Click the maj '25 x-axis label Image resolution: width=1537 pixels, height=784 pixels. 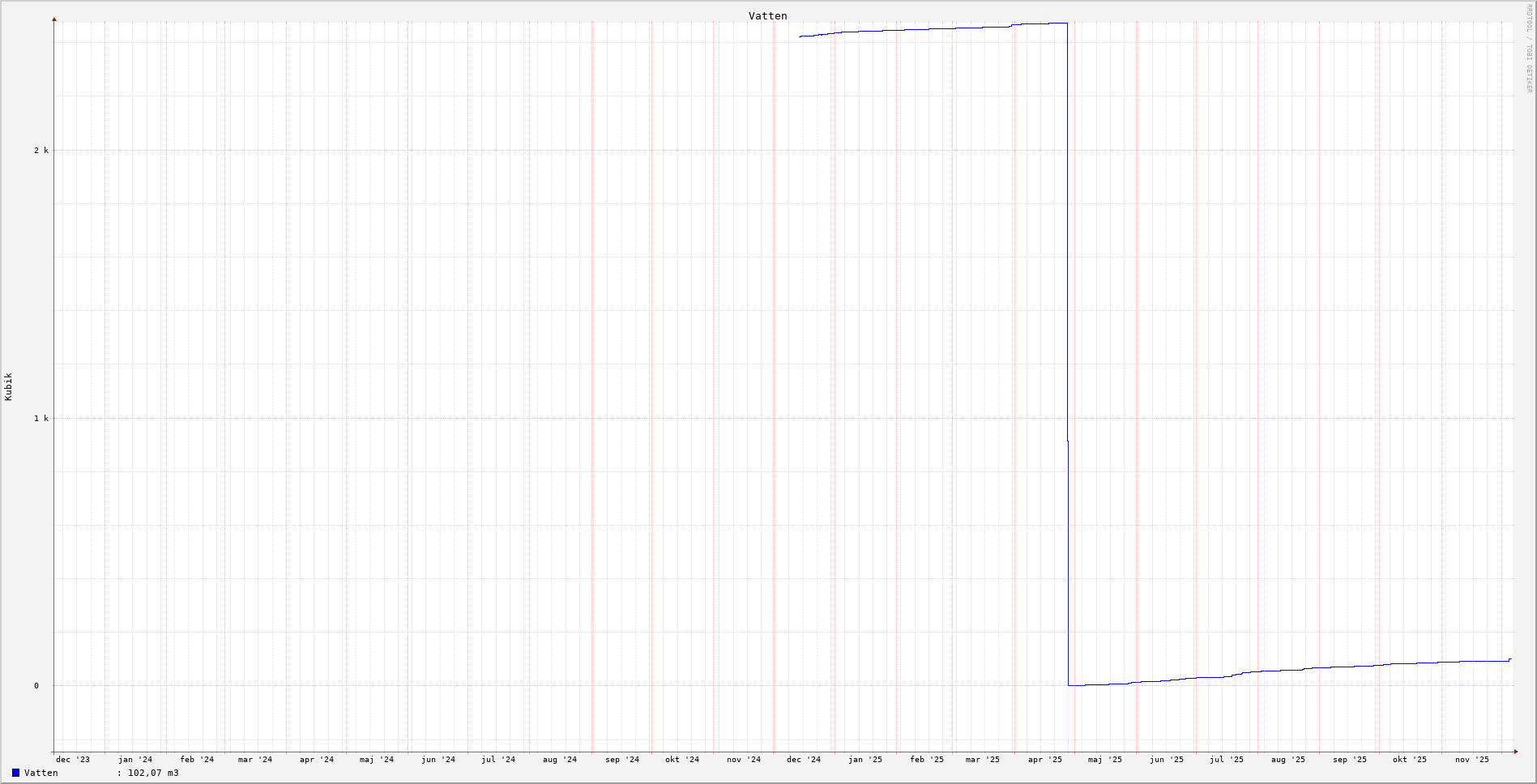[1105, 760]
